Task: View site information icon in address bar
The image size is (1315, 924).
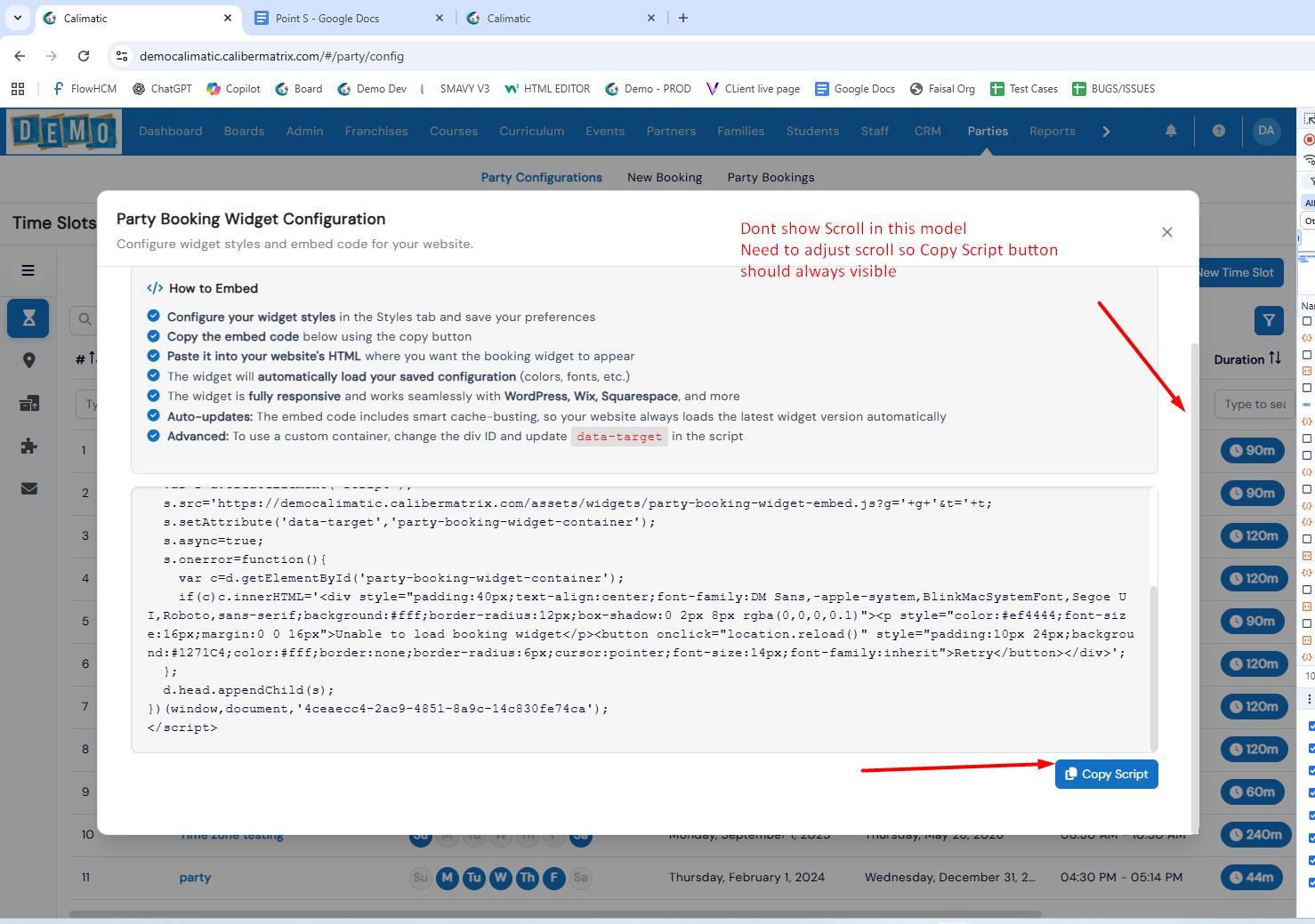Action: (122, 56)
